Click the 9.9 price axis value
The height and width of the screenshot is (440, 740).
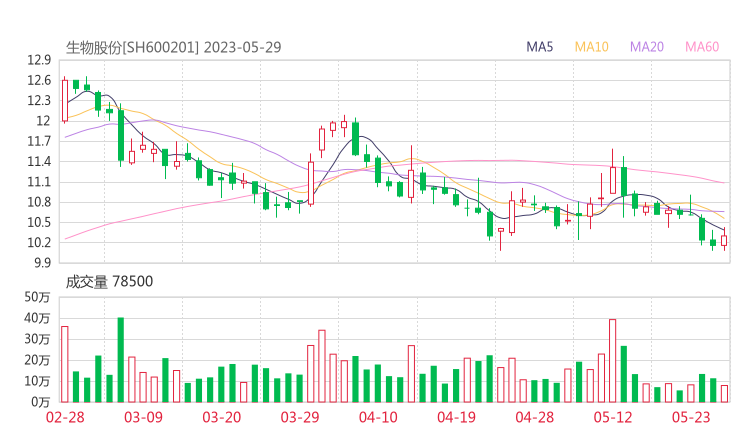[41, 263]
